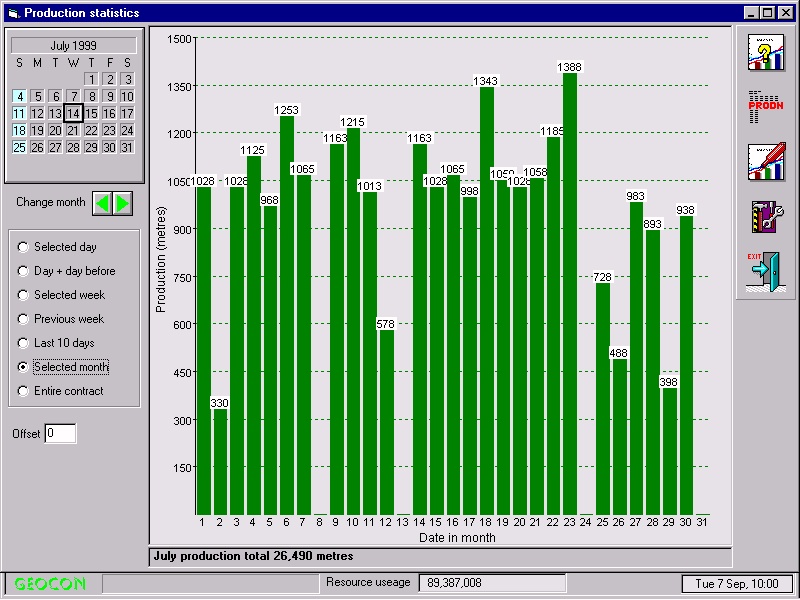Screen dimensions: 800x600
Task: Click the Offset input field
Action: click(60, 434)
